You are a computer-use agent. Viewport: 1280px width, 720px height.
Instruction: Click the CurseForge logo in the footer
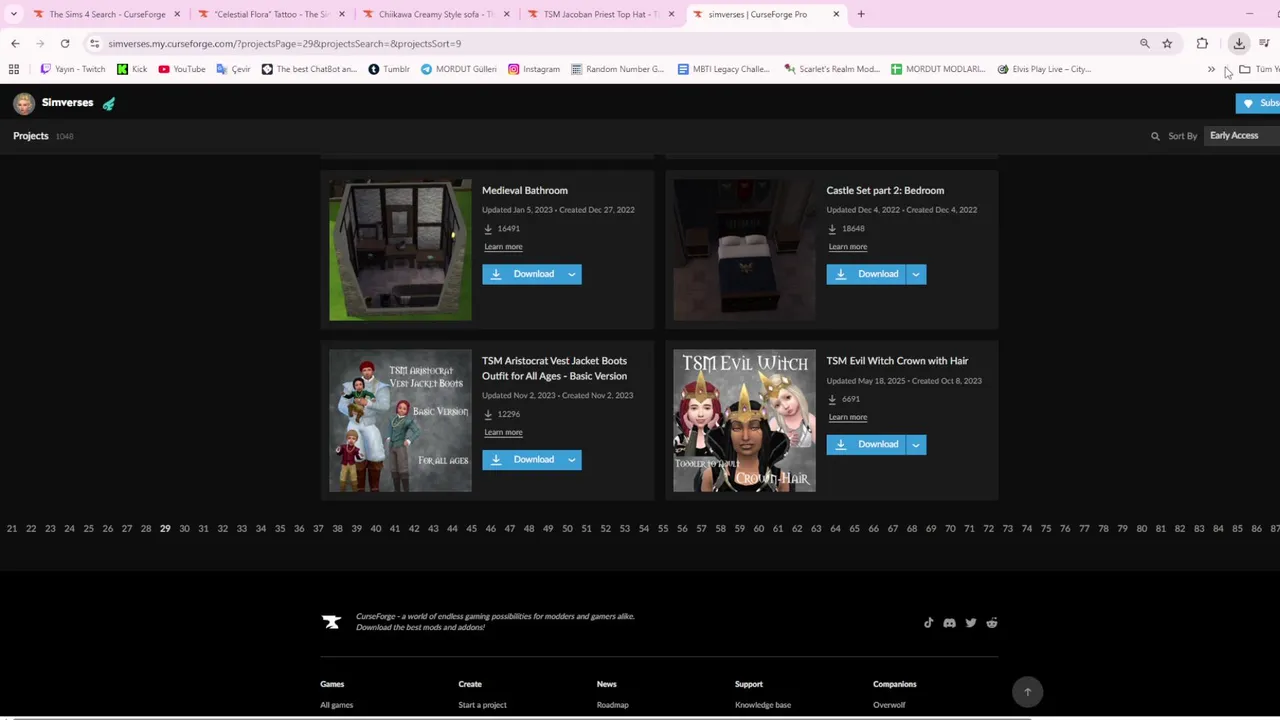point(331,622)
